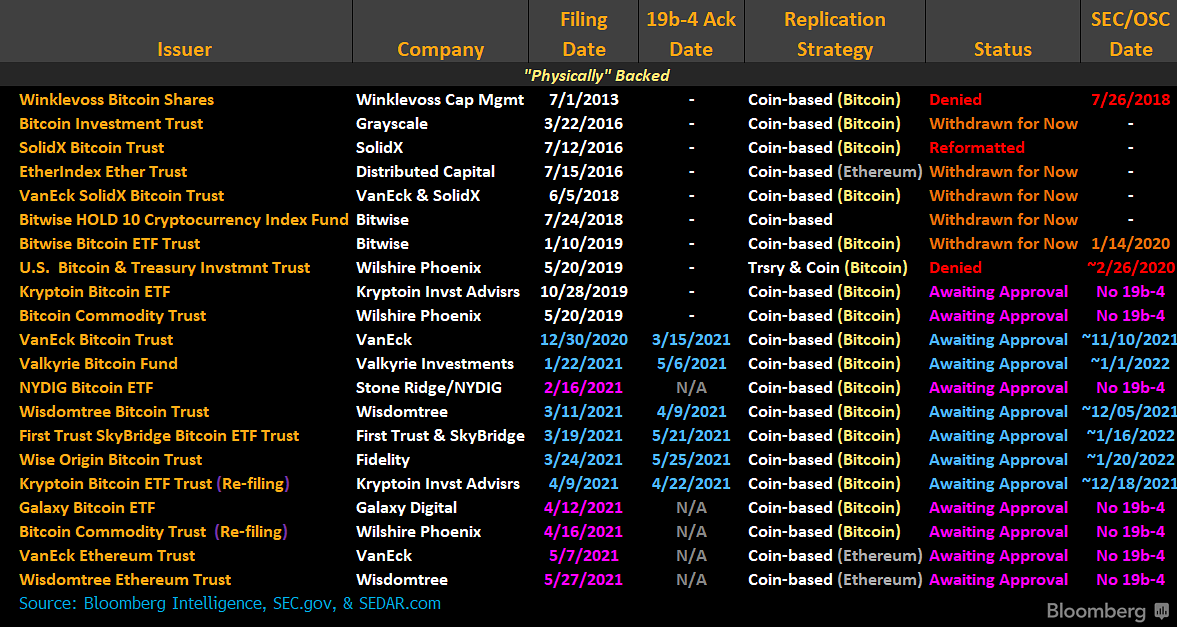Image resolution: width=1177 pixels, height=627 pixels.
Task: Select the Wise Origin Bitcoin Trust issuer cell
Action: click(x=110, y=460)
